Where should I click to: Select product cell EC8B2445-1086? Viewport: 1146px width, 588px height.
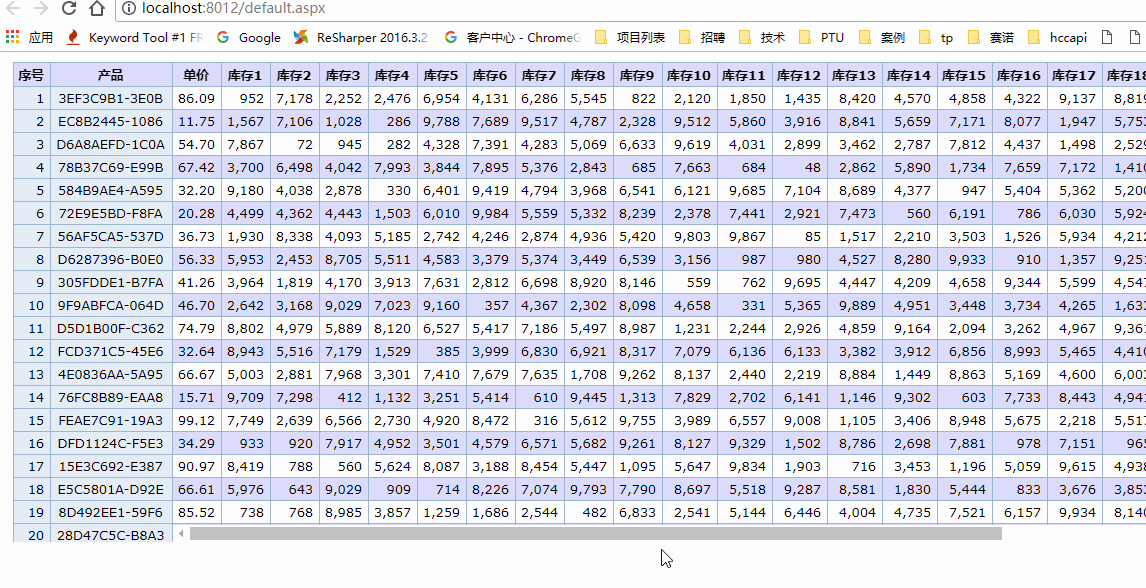[111, 121]
